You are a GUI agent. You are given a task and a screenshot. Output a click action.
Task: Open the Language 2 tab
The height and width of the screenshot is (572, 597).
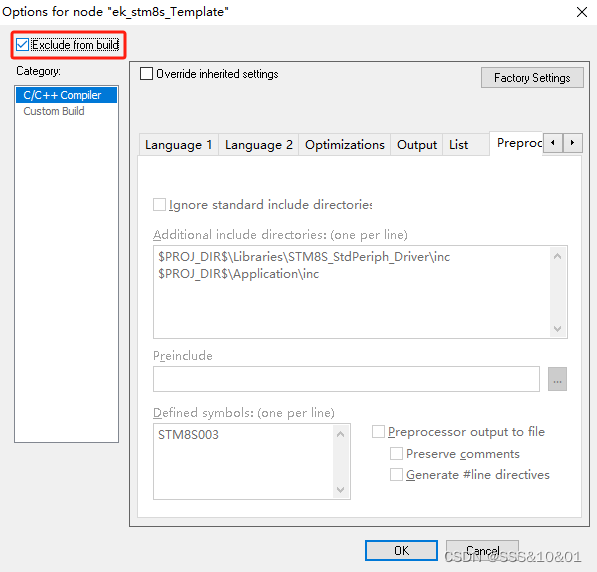tap(259, 145)
